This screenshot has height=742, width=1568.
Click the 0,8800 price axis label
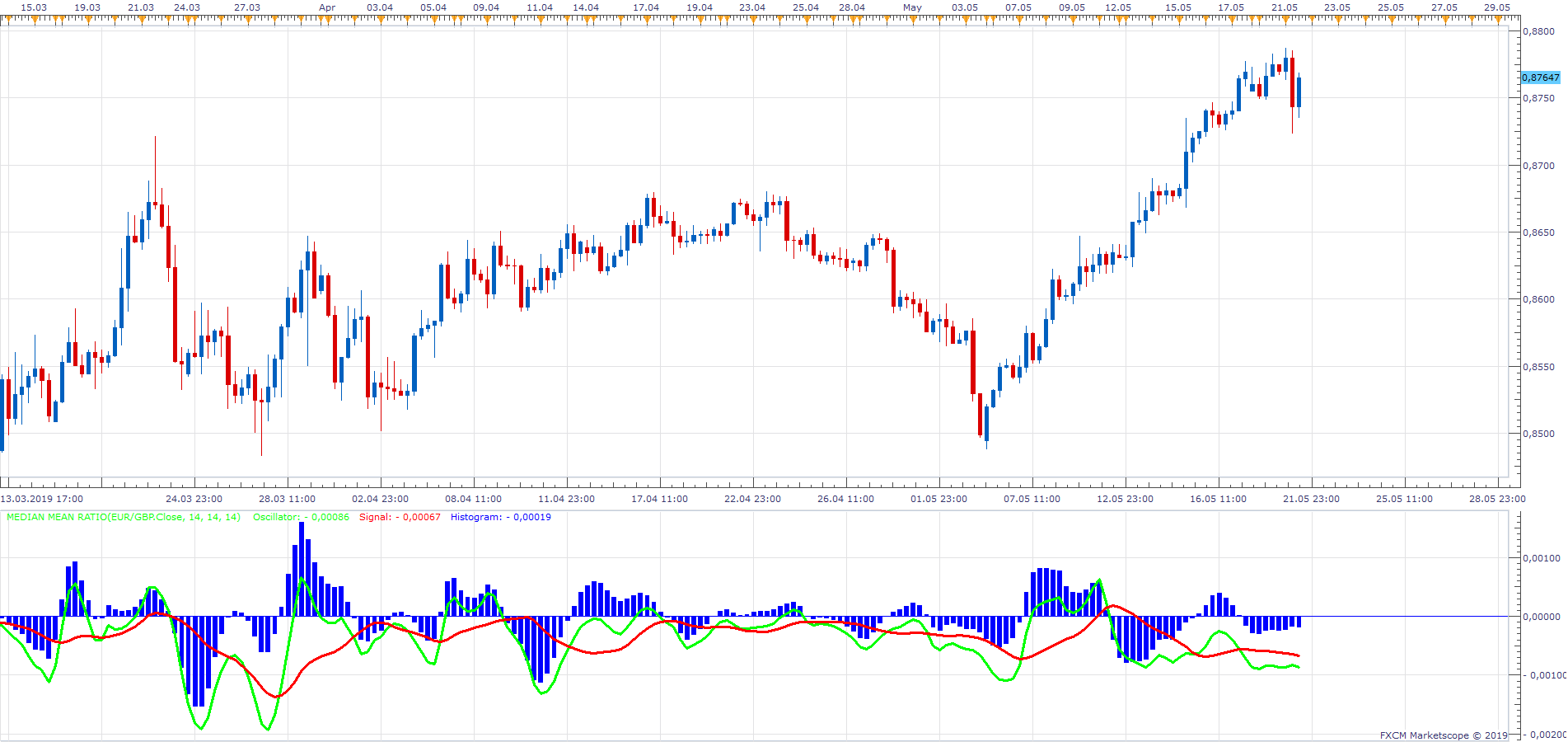coord(1539,31)
